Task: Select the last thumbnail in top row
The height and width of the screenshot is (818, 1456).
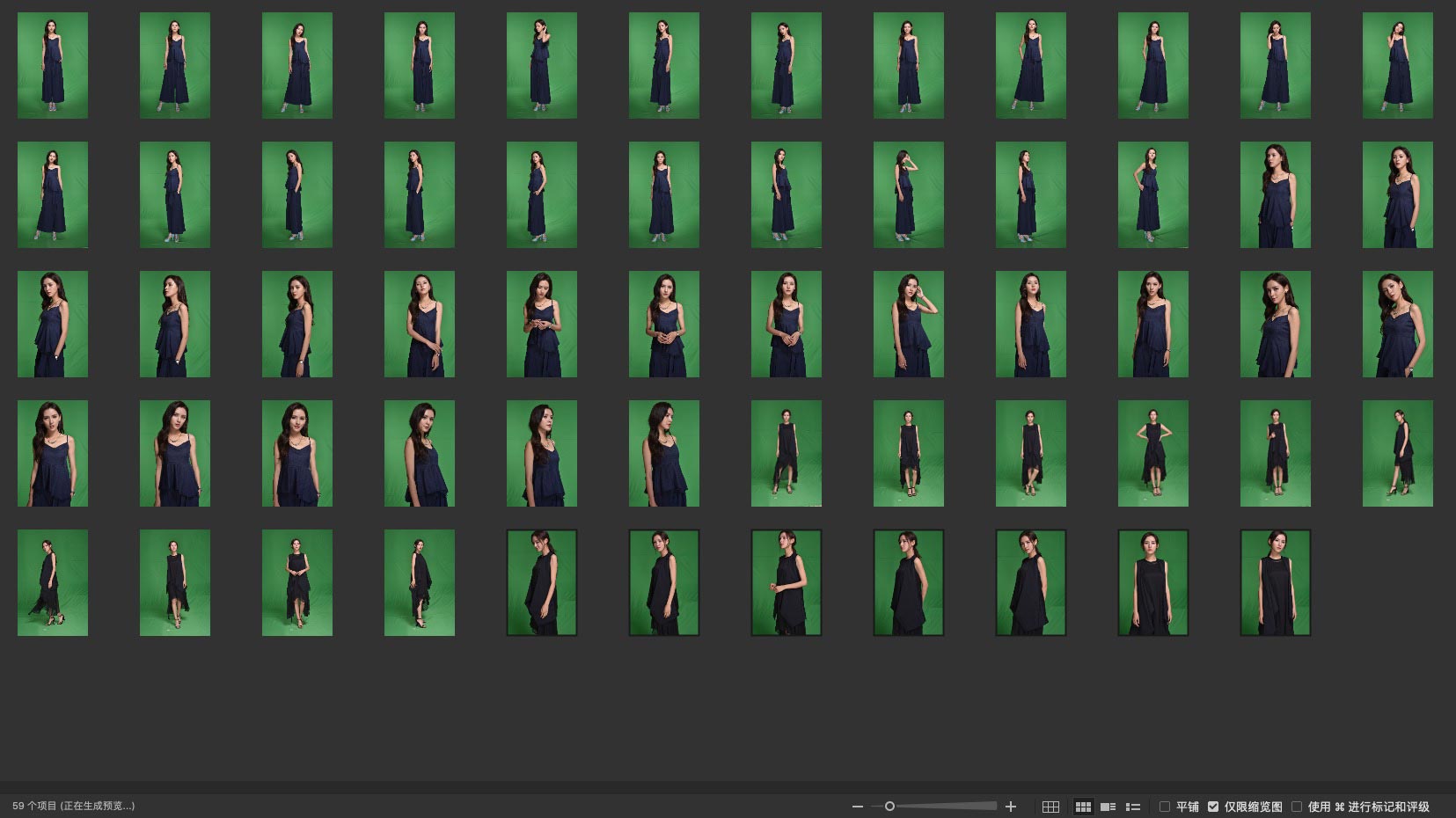Action: tap(1397, 65)
